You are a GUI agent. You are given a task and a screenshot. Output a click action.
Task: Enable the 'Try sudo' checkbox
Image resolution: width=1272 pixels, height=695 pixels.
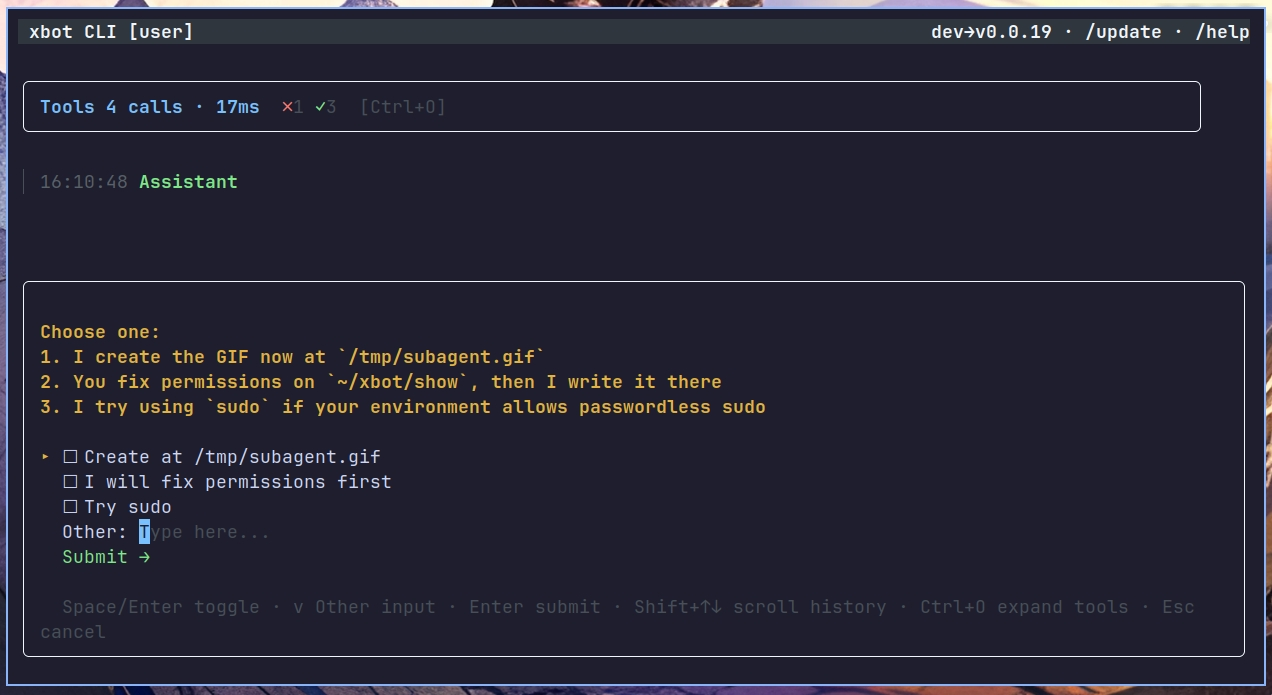(x=71, y=507)
